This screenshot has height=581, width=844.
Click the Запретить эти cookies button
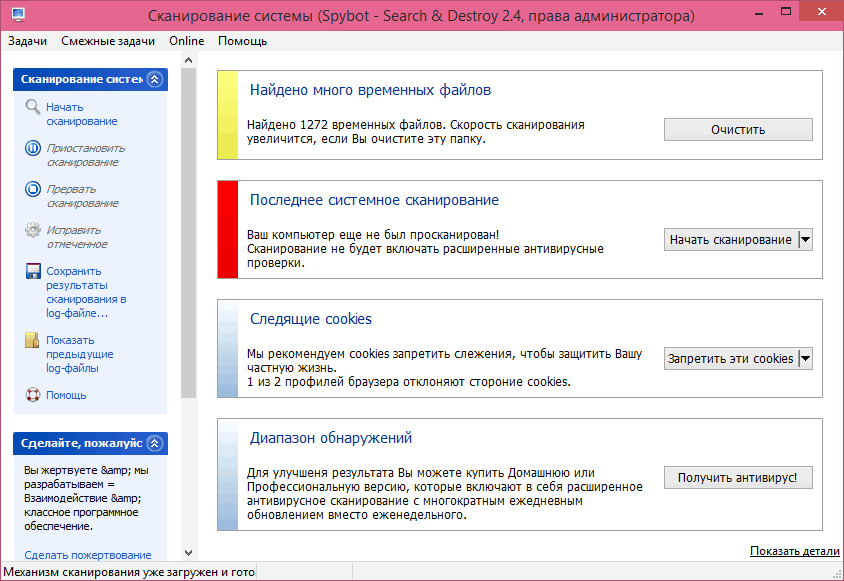click(x=731, y=359)
